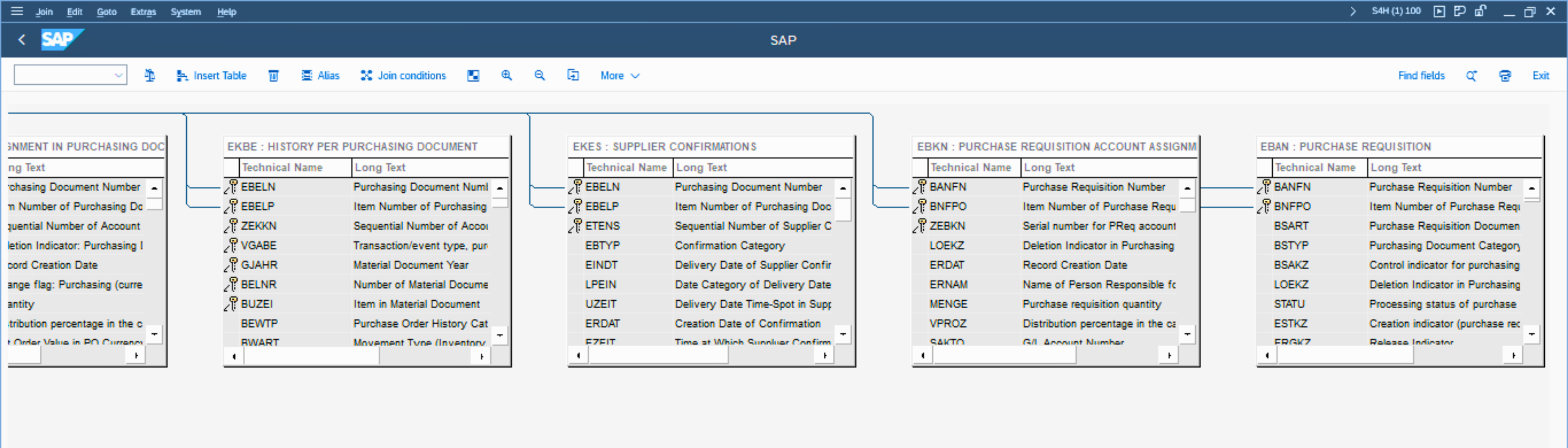Click the find-next magnifier icon beside Find fields
The width and height of the screenshot is (1568, 448).
point(1471,75)
